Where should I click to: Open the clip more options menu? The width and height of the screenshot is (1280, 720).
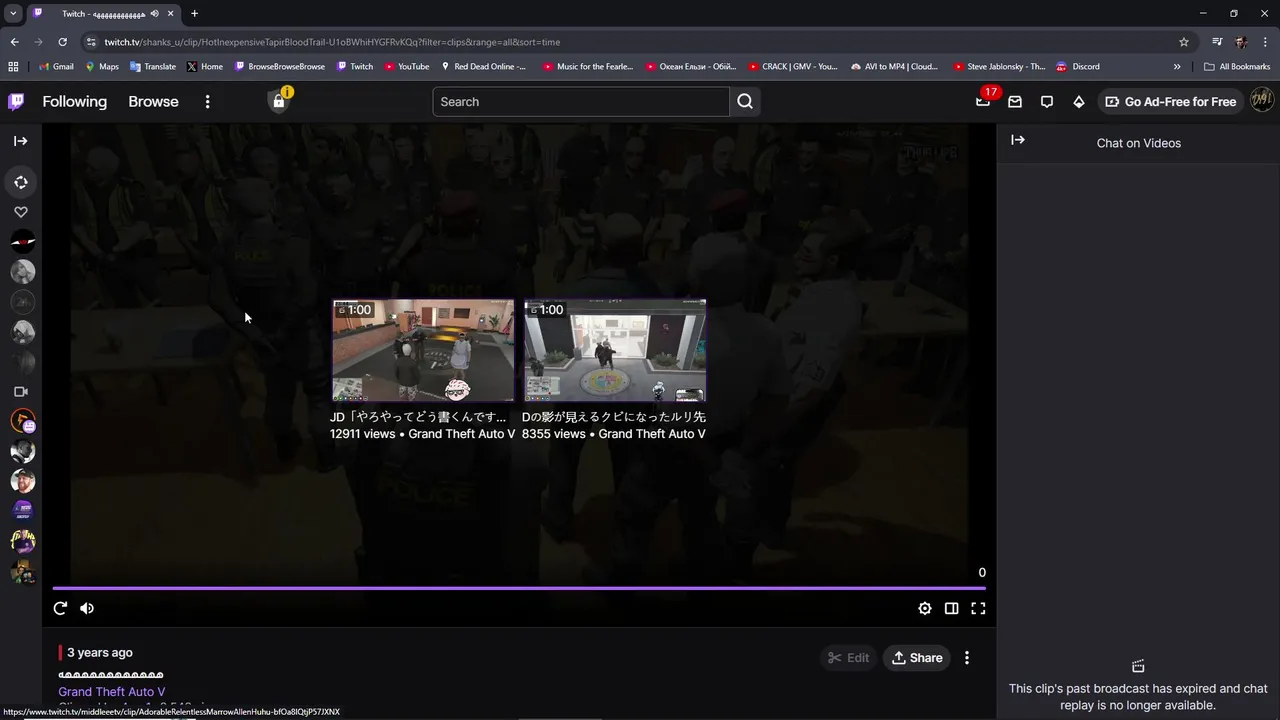967,658
